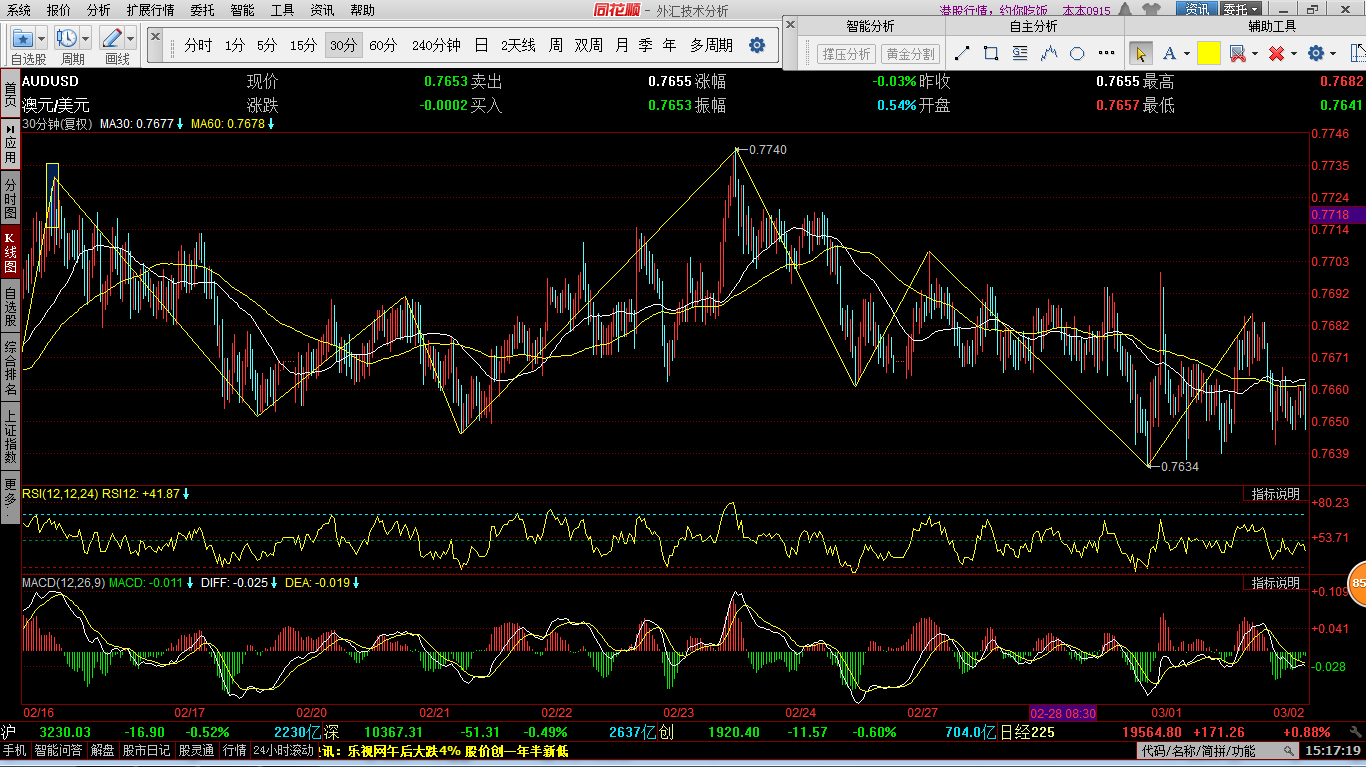Open period toolbar settings gear
The width and height of the screenshot is (1366, 767).
[x=757, y=45]
